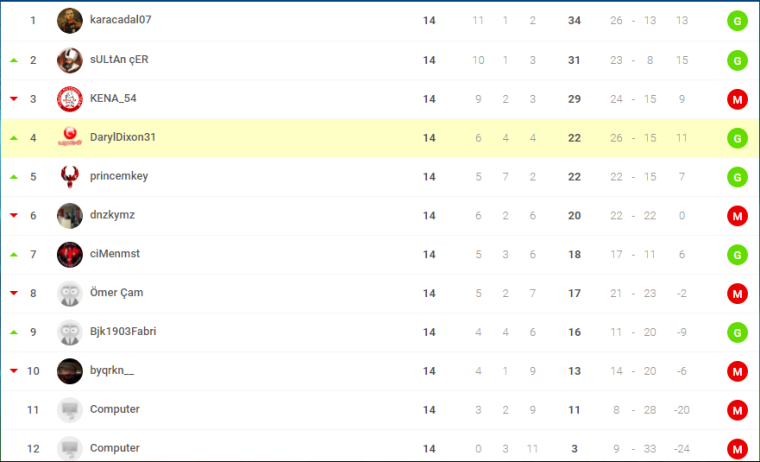The image size is (760, 462).
Task: Click the green G badge for karacadal07
Action: 737,21
